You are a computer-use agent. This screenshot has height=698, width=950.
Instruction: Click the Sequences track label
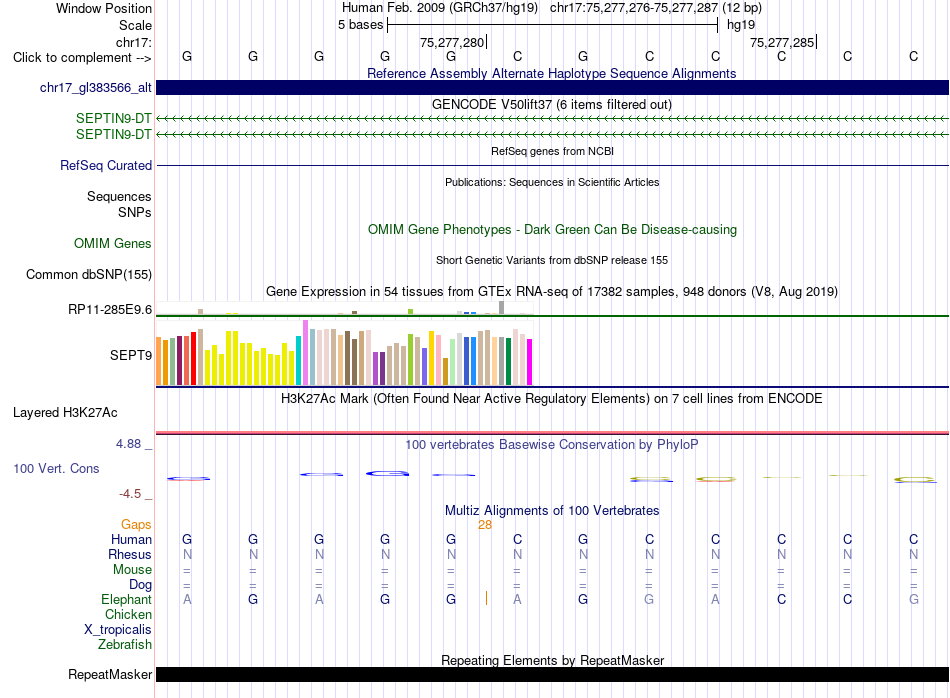pyautogui.click(x=119, y=196)
